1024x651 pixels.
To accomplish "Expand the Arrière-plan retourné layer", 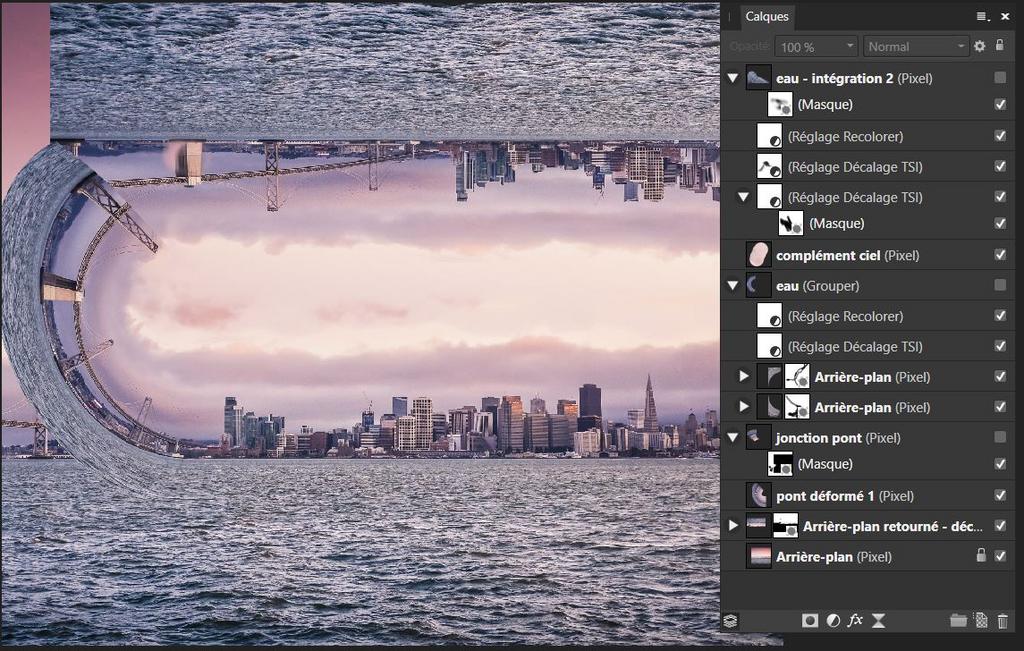I will [733, 526].
